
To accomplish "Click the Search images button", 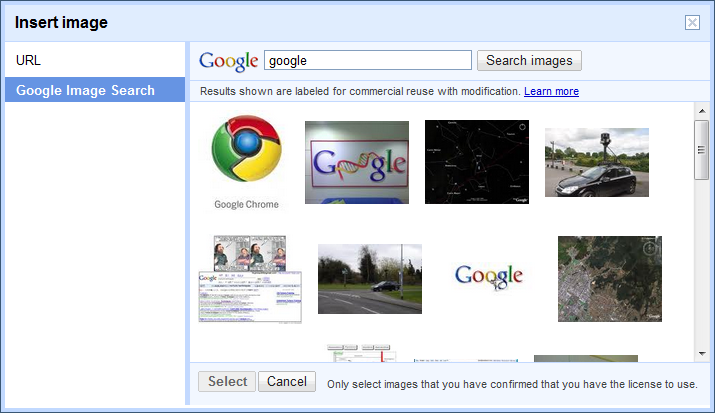I will [x=529, y=61].
